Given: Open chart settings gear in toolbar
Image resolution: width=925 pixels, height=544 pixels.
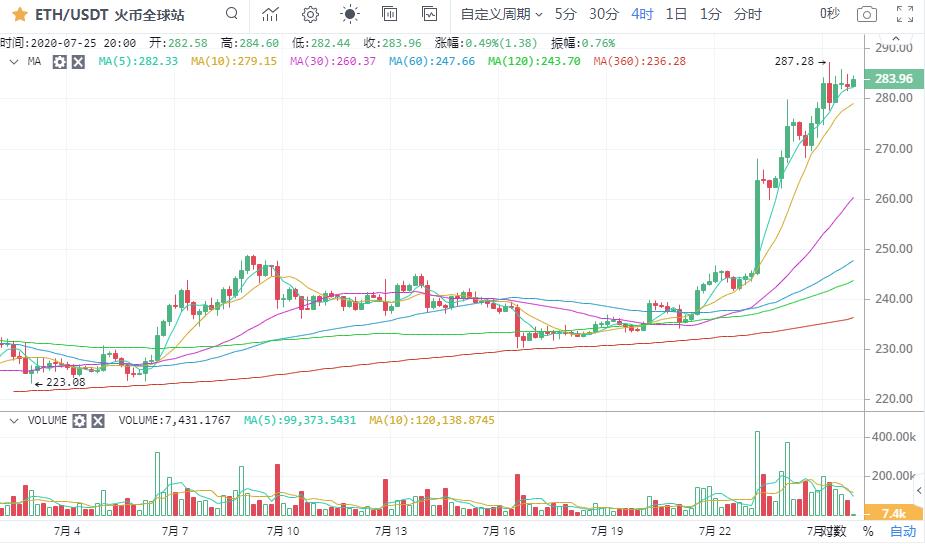Looking at the screenshot, I should [x=310, y=14].
